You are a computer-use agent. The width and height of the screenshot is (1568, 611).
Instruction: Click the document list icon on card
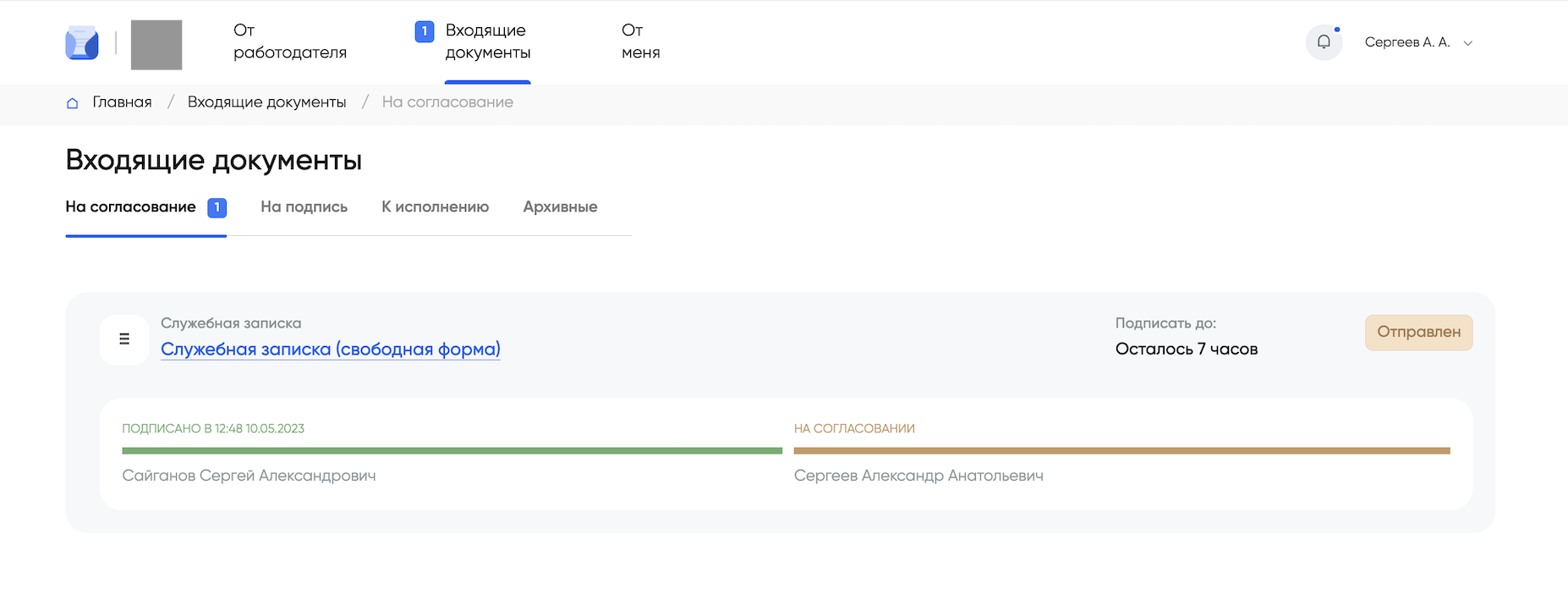(x=124, y=339)
